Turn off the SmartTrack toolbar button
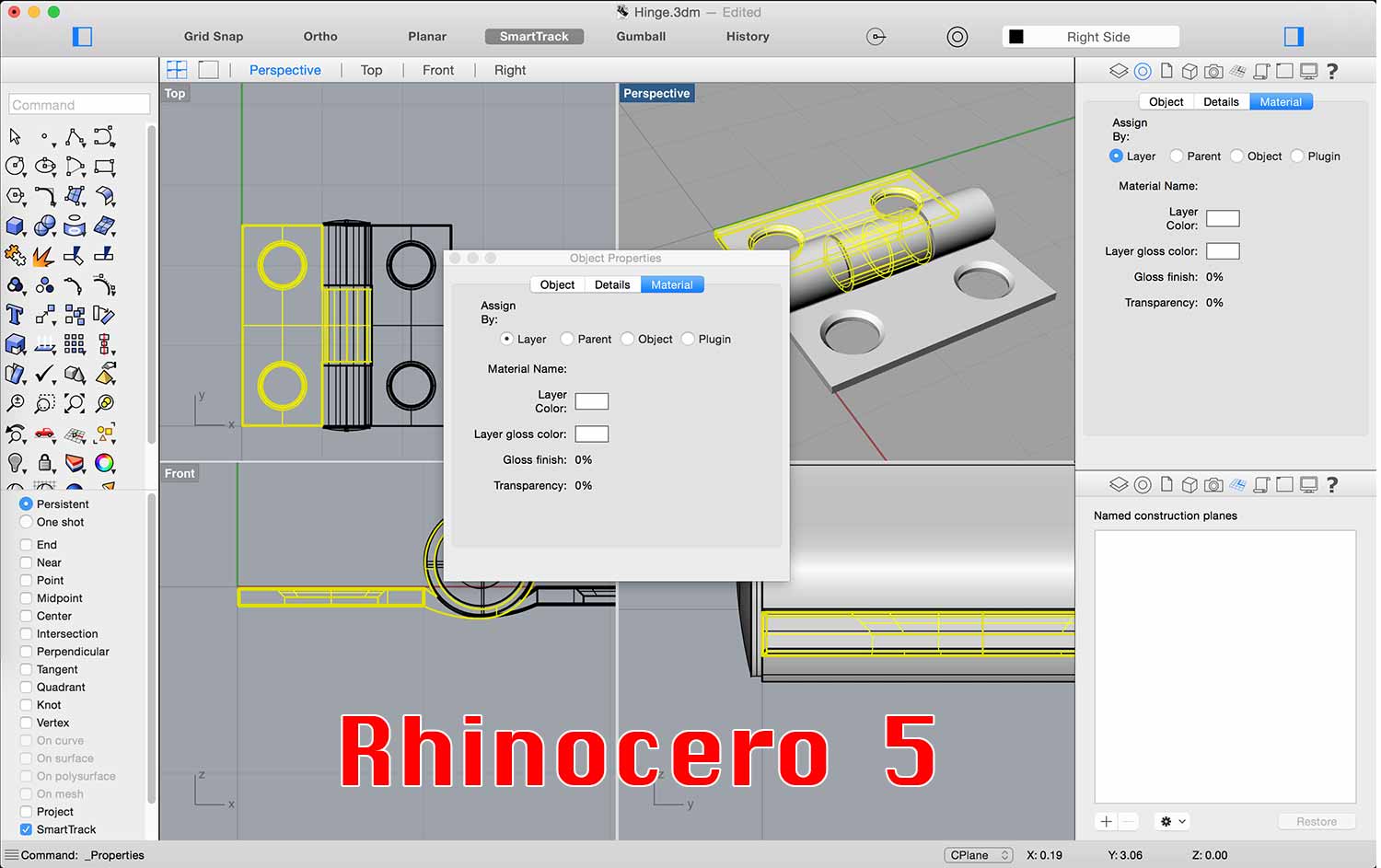1381x868 pixels. pyautogui.click(x=534, y=37)
